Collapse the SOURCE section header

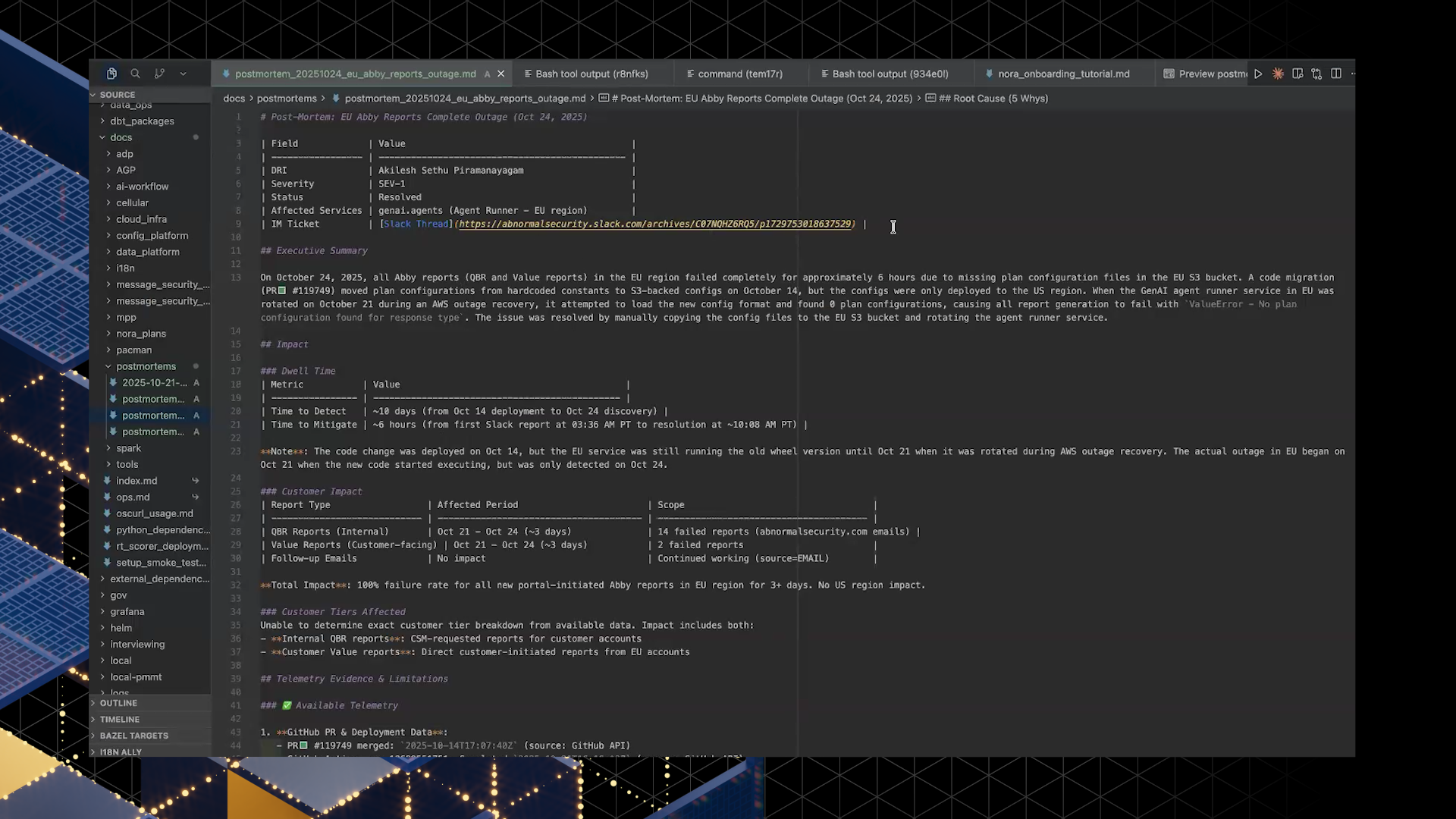tap(118, 95)
